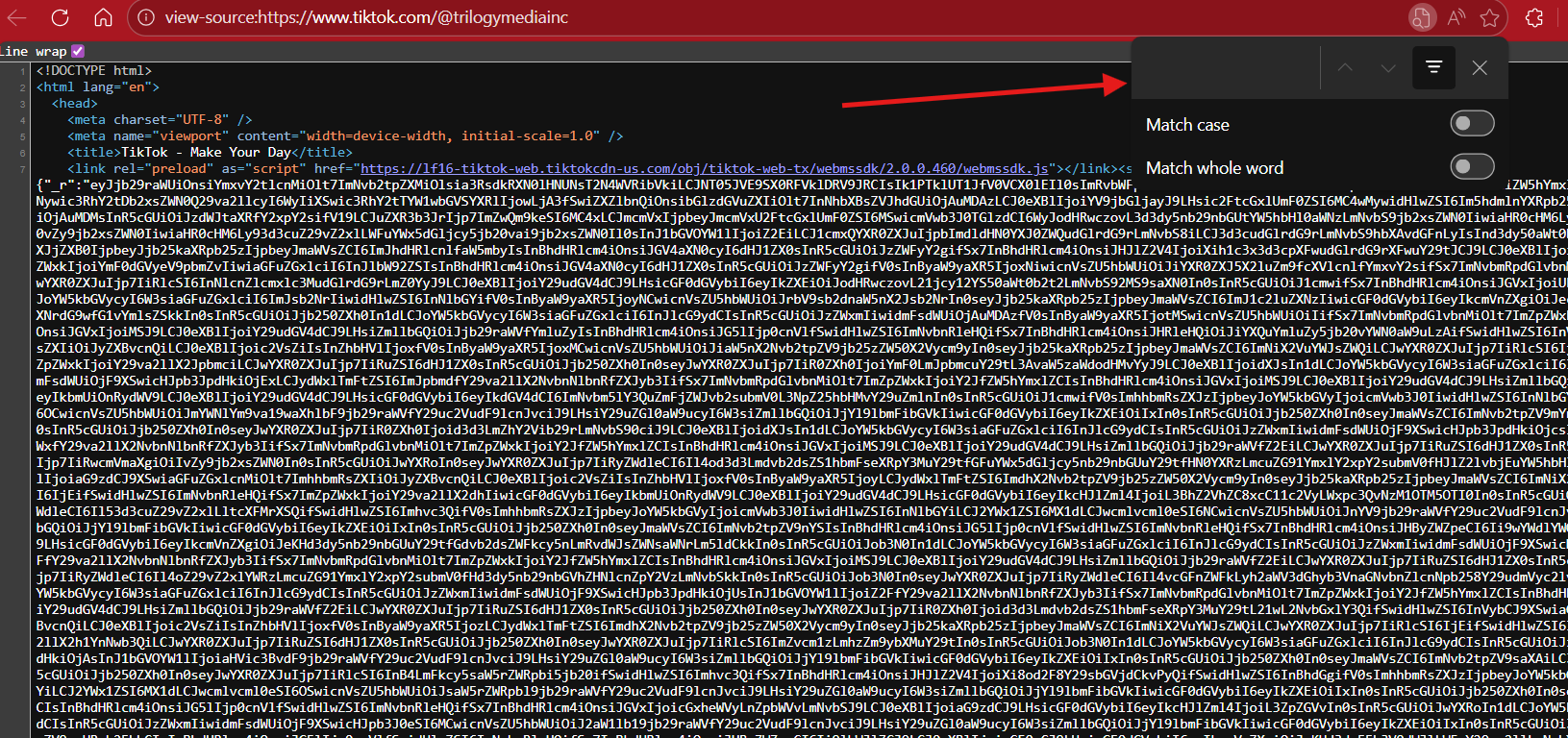Click the "Match whole word" label text
This screenshot has height=738, width=1568.
(1214, 168)
